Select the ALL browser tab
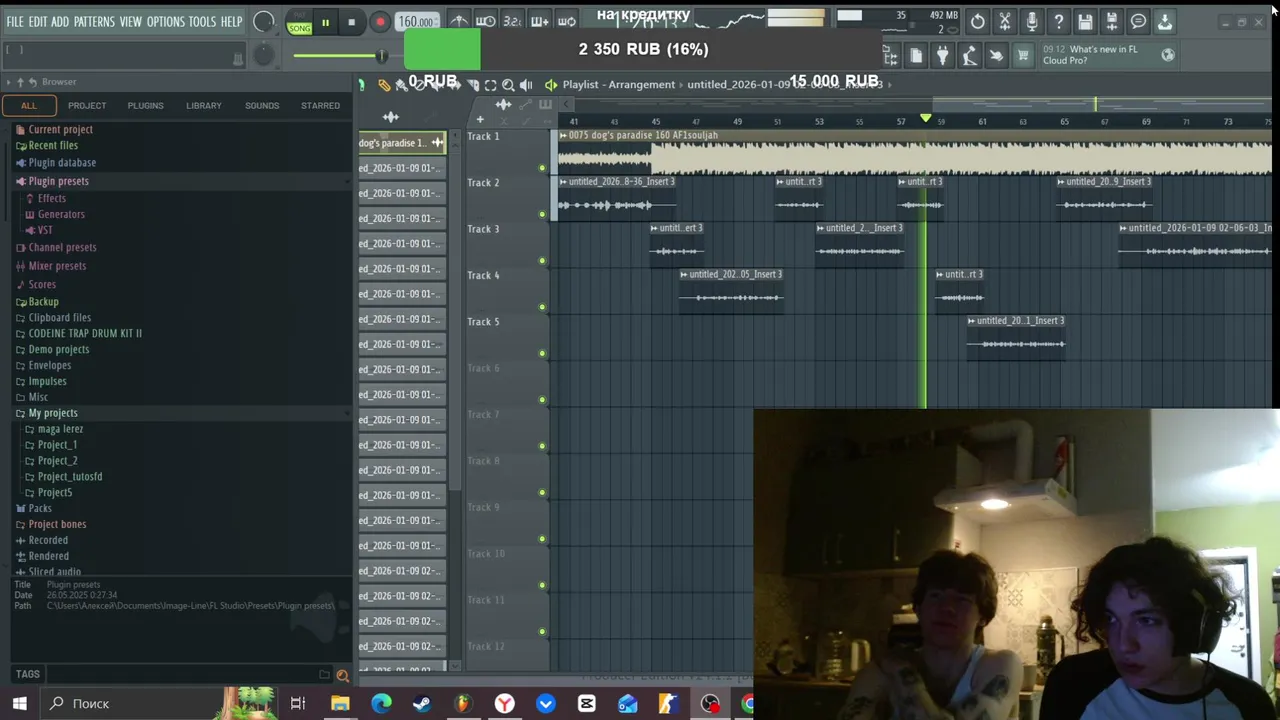 tap(29, 105)
